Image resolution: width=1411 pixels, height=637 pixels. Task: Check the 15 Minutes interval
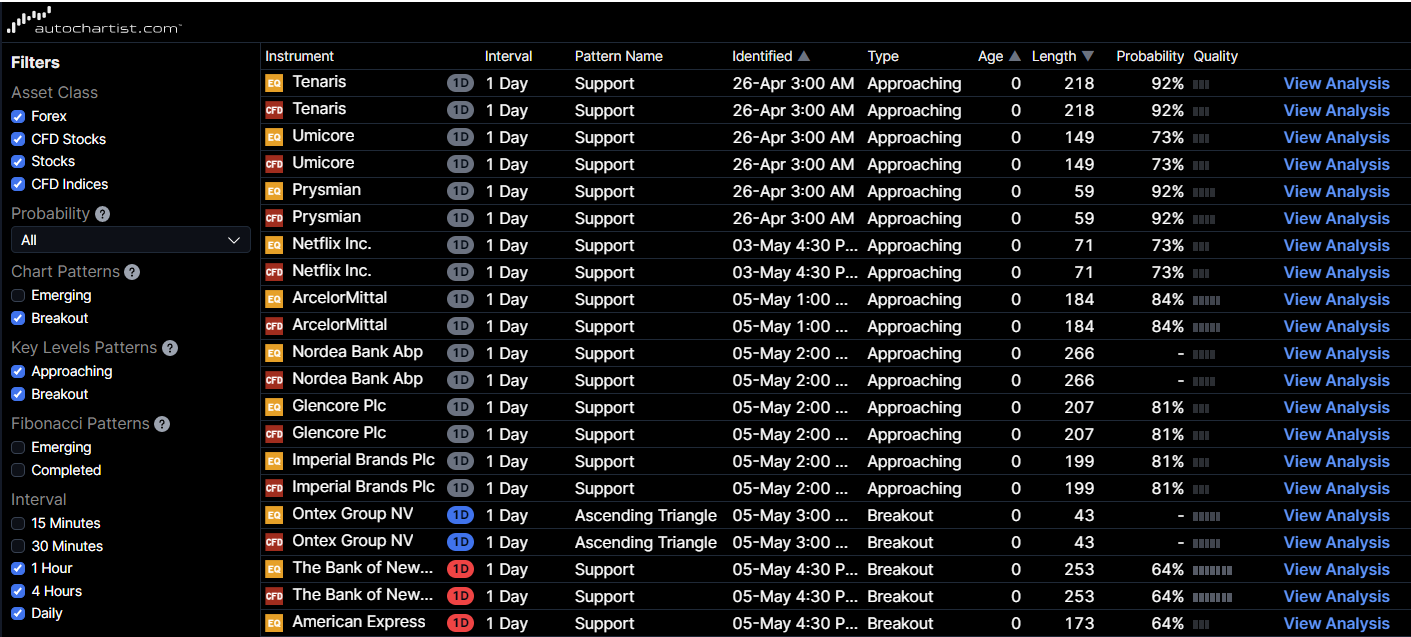(x=18, y=523)
